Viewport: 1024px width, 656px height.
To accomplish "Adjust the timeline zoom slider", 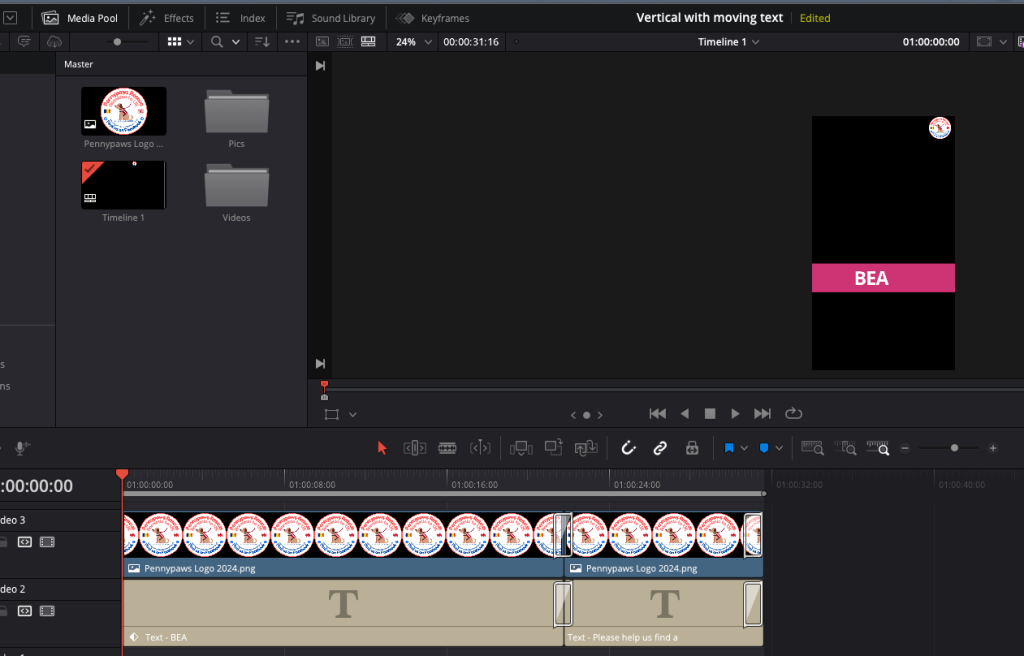I will [954, 448].
